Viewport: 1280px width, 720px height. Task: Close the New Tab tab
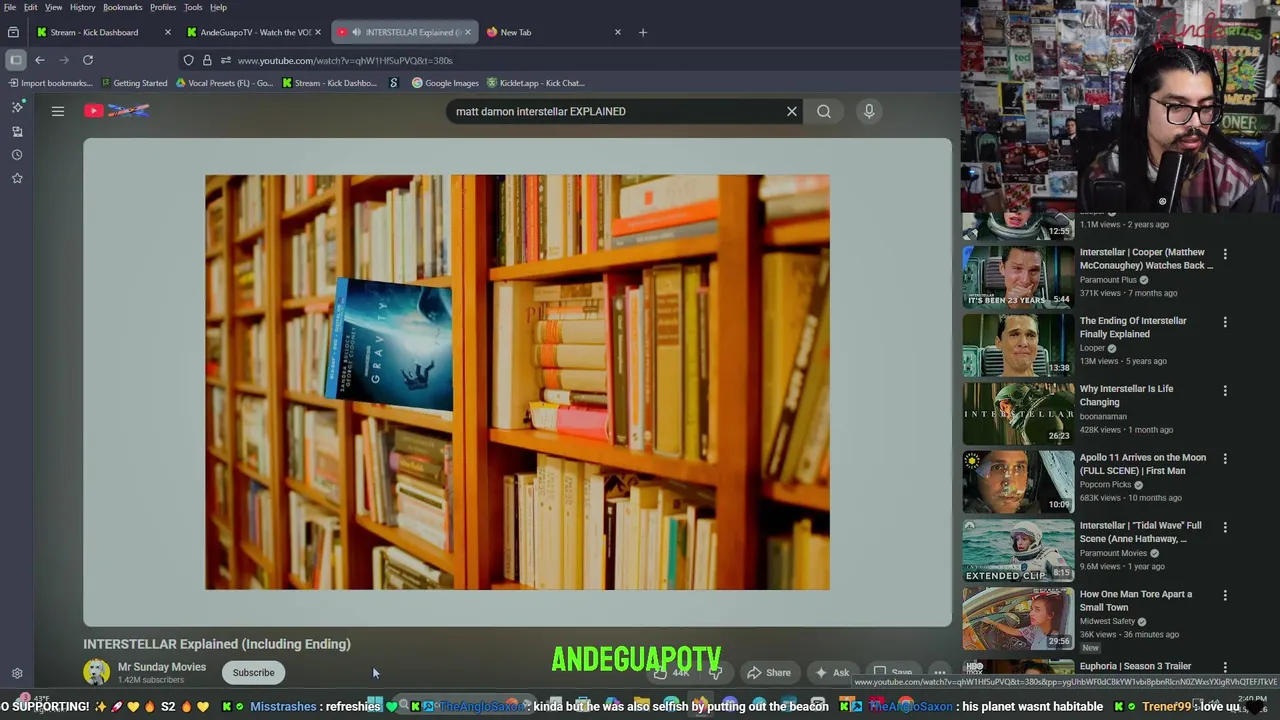(617, 32)
